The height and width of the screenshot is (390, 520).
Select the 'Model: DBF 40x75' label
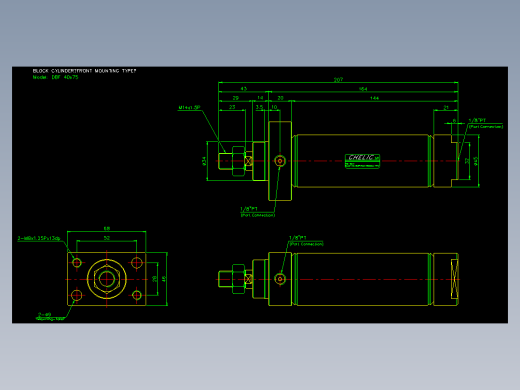coord(55,77)
